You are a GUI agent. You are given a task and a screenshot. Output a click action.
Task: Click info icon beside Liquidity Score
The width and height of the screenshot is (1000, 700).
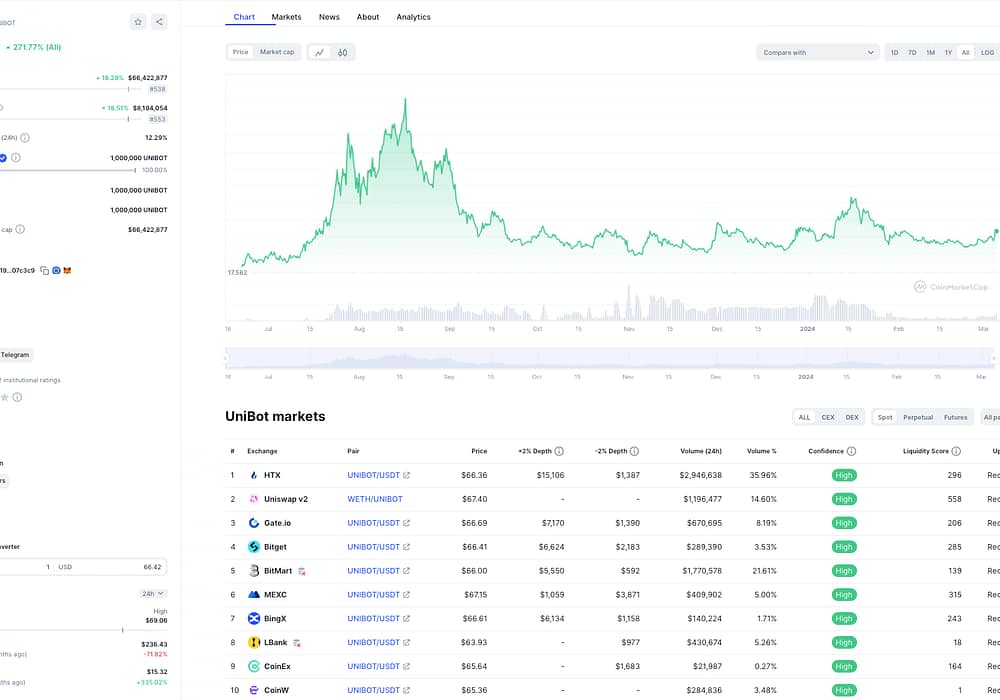[956, 451]
